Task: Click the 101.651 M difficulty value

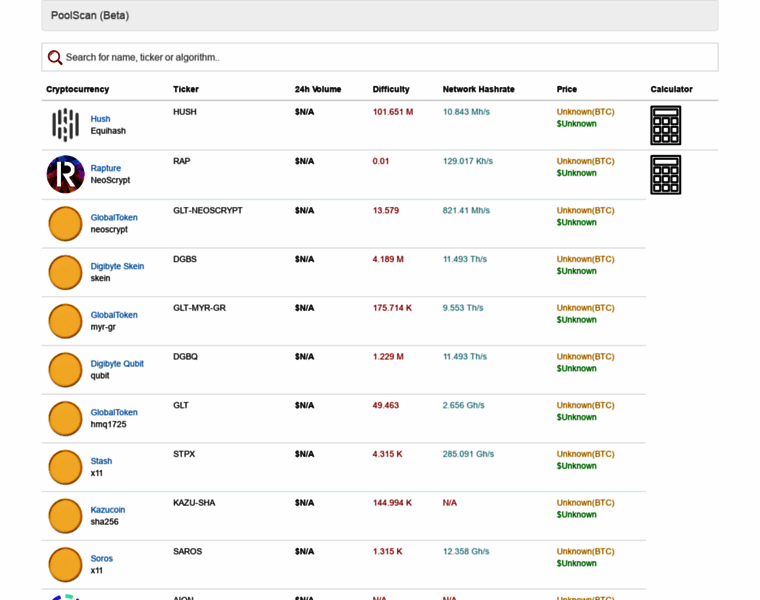Action: tap(393, 112)
